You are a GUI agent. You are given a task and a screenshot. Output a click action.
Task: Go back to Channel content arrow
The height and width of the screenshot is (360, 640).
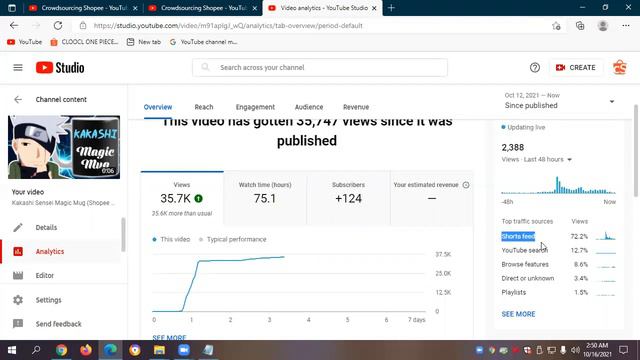pyautogui.click(x=18, y=100)
